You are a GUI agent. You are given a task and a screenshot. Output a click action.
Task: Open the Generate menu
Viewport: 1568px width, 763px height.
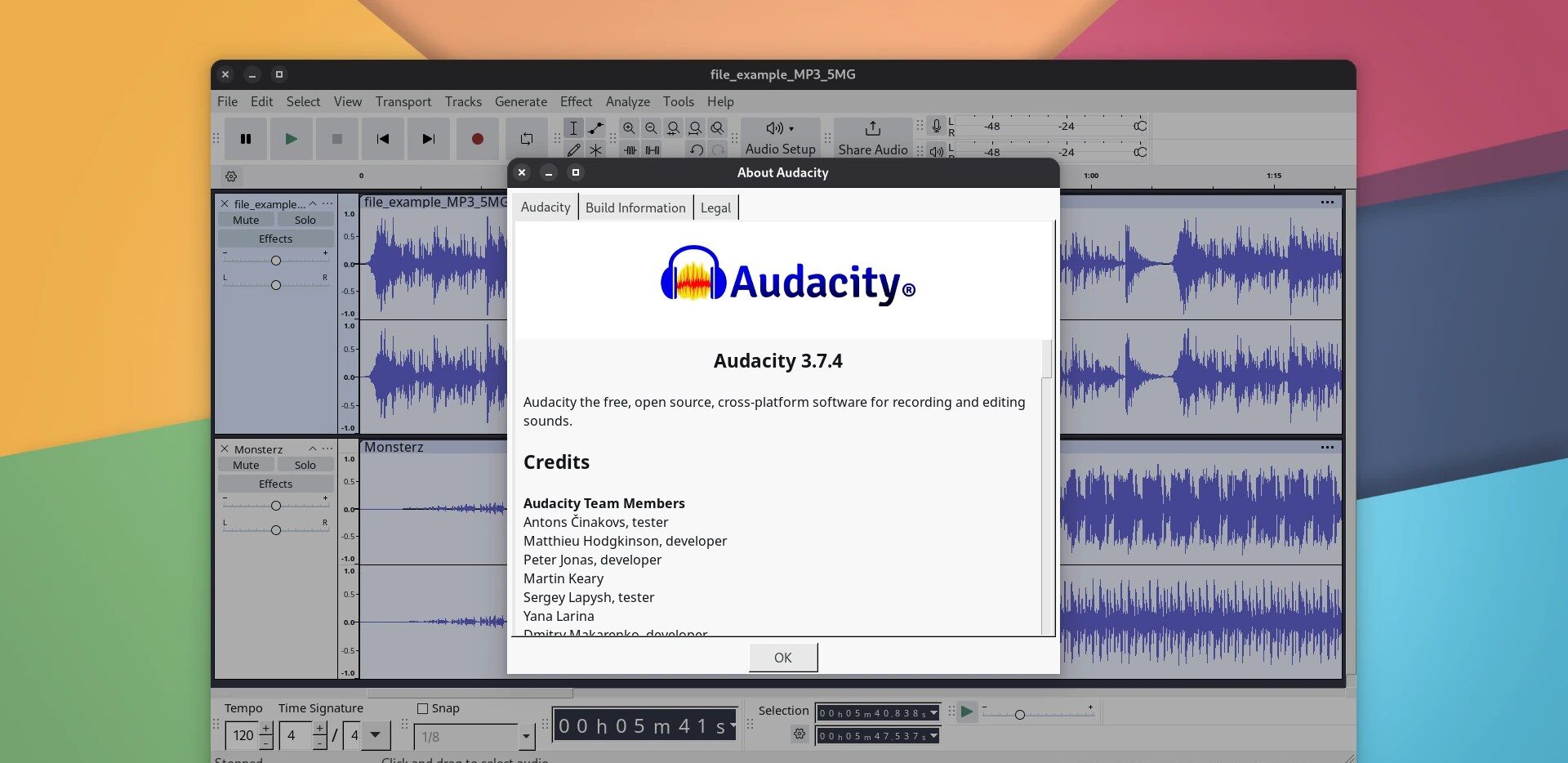click(521, 102)
